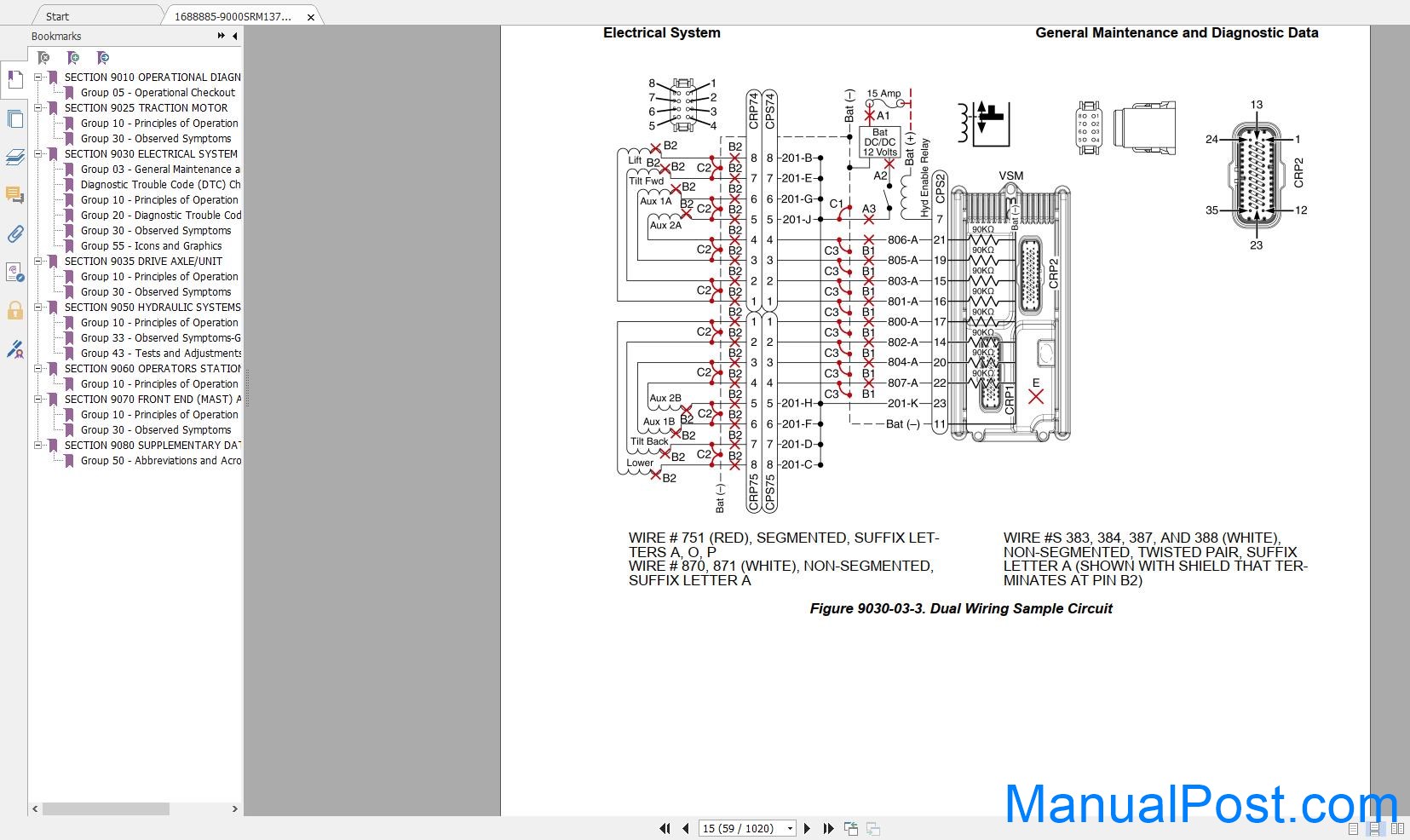This screenshot has width=1410, height=840.
Task: Collapse SECTION 9030 ELECTRICAL SYSTEM bookmark
Action: pyautogui.click(x=38, y=153)
